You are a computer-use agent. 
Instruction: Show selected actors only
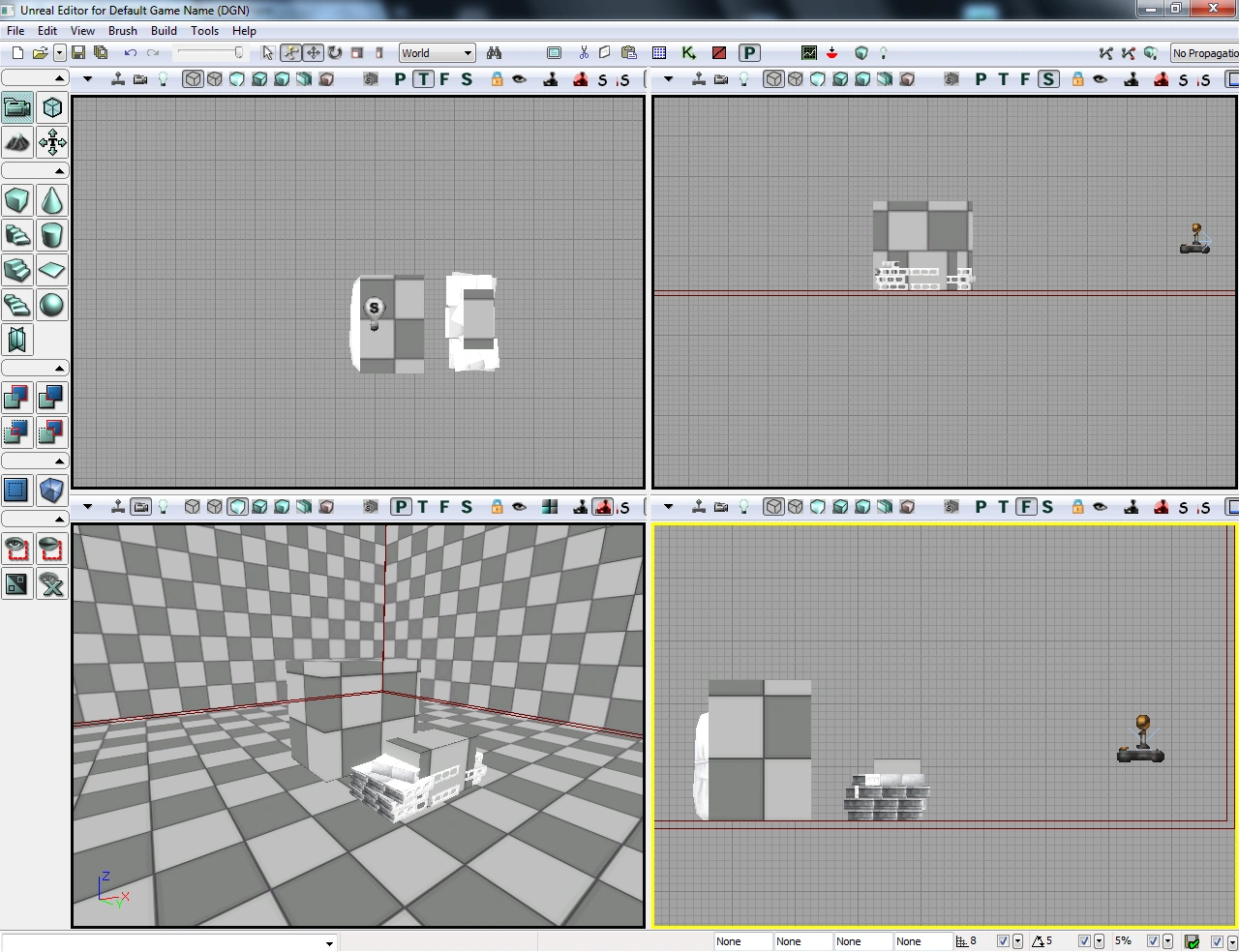click(x=17, y=549)
